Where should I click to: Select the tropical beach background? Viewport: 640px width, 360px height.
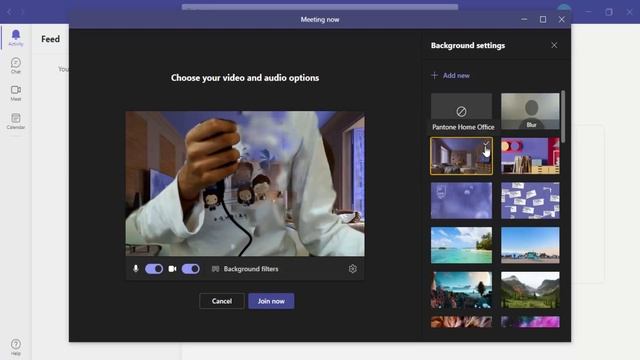click(x=461, y=245)
